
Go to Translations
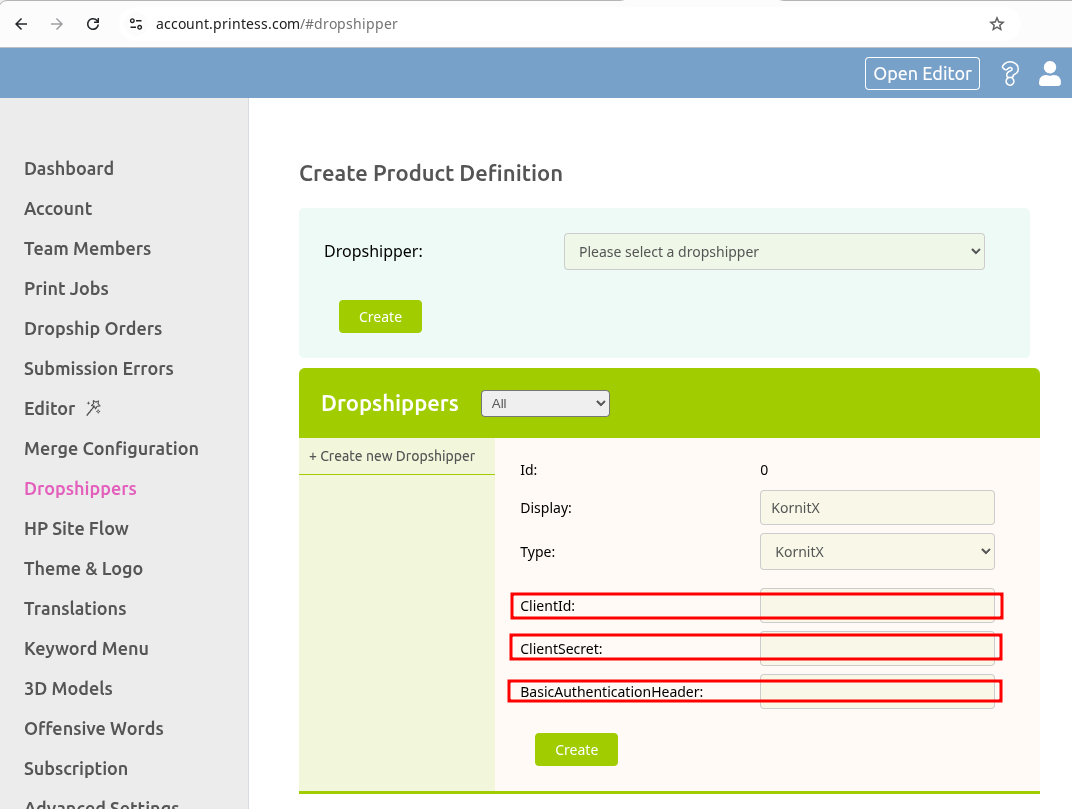pyautogui.click(x=75, y=609)
